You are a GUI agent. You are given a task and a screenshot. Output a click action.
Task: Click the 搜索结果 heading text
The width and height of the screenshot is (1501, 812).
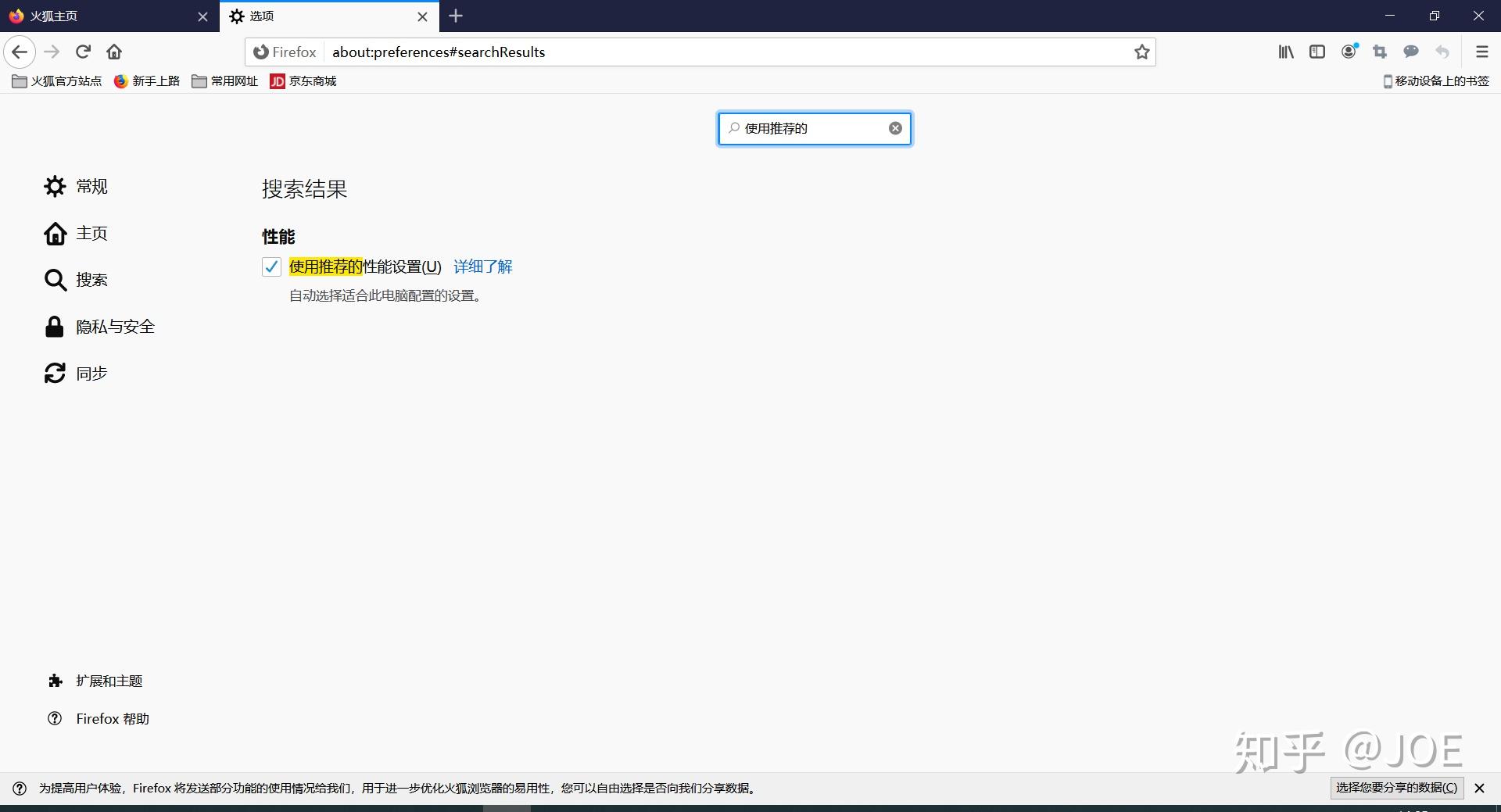[x=304, y=189]
